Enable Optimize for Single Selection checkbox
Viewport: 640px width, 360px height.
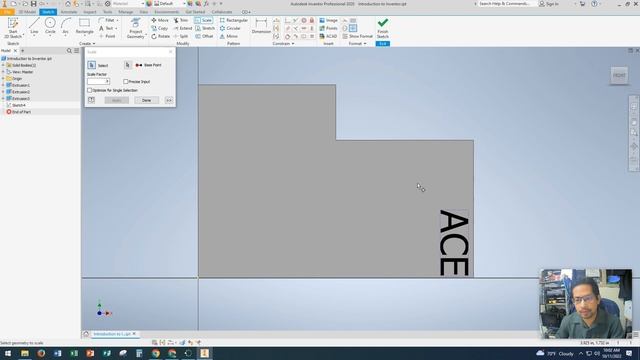(x=90, y=90)
